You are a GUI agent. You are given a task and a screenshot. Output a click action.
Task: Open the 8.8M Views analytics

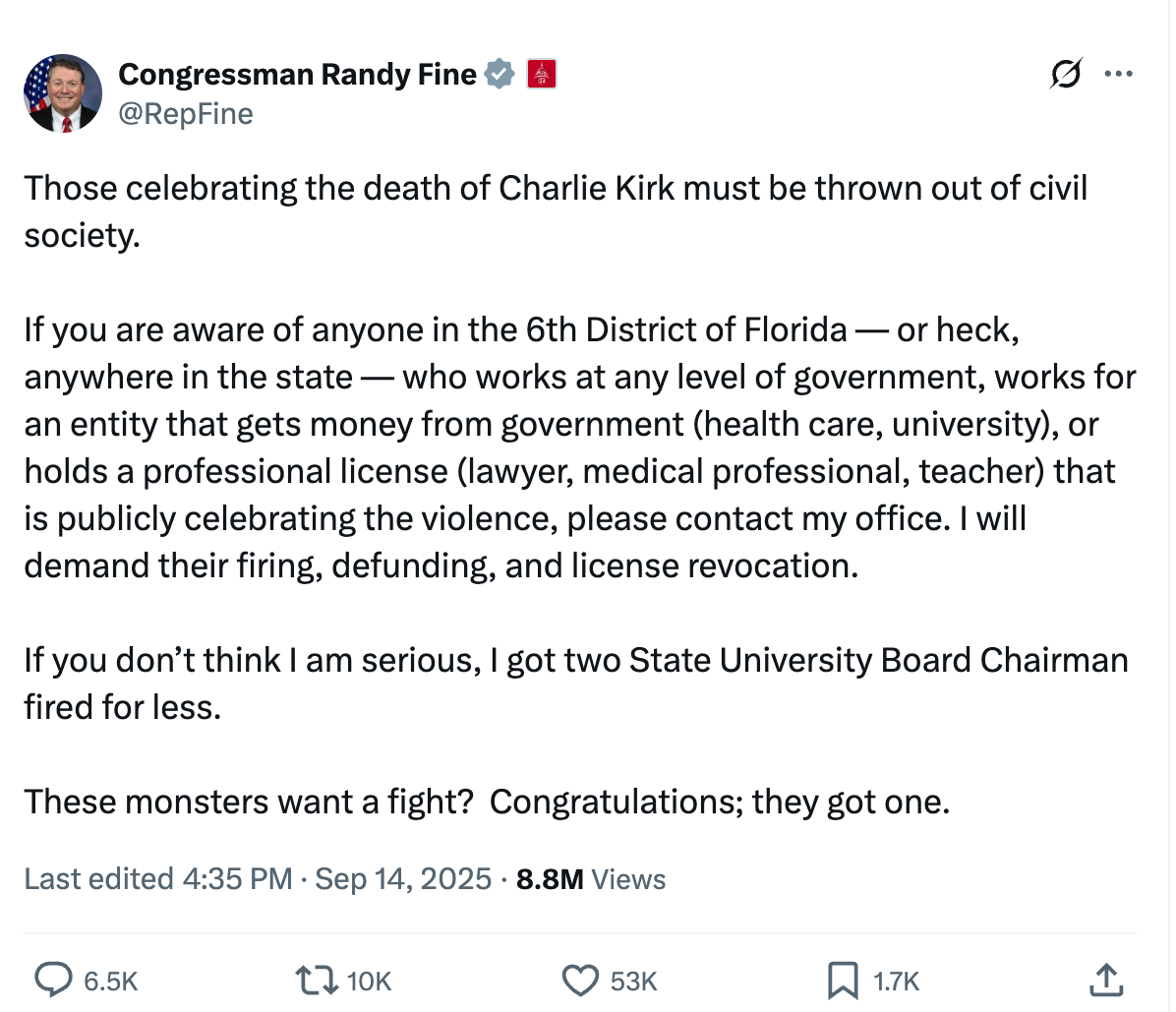[x=591, y=878]
